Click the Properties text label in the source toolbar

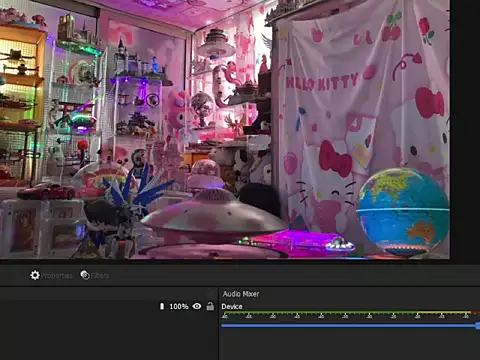pyautogui.click(x=56, y=276)
